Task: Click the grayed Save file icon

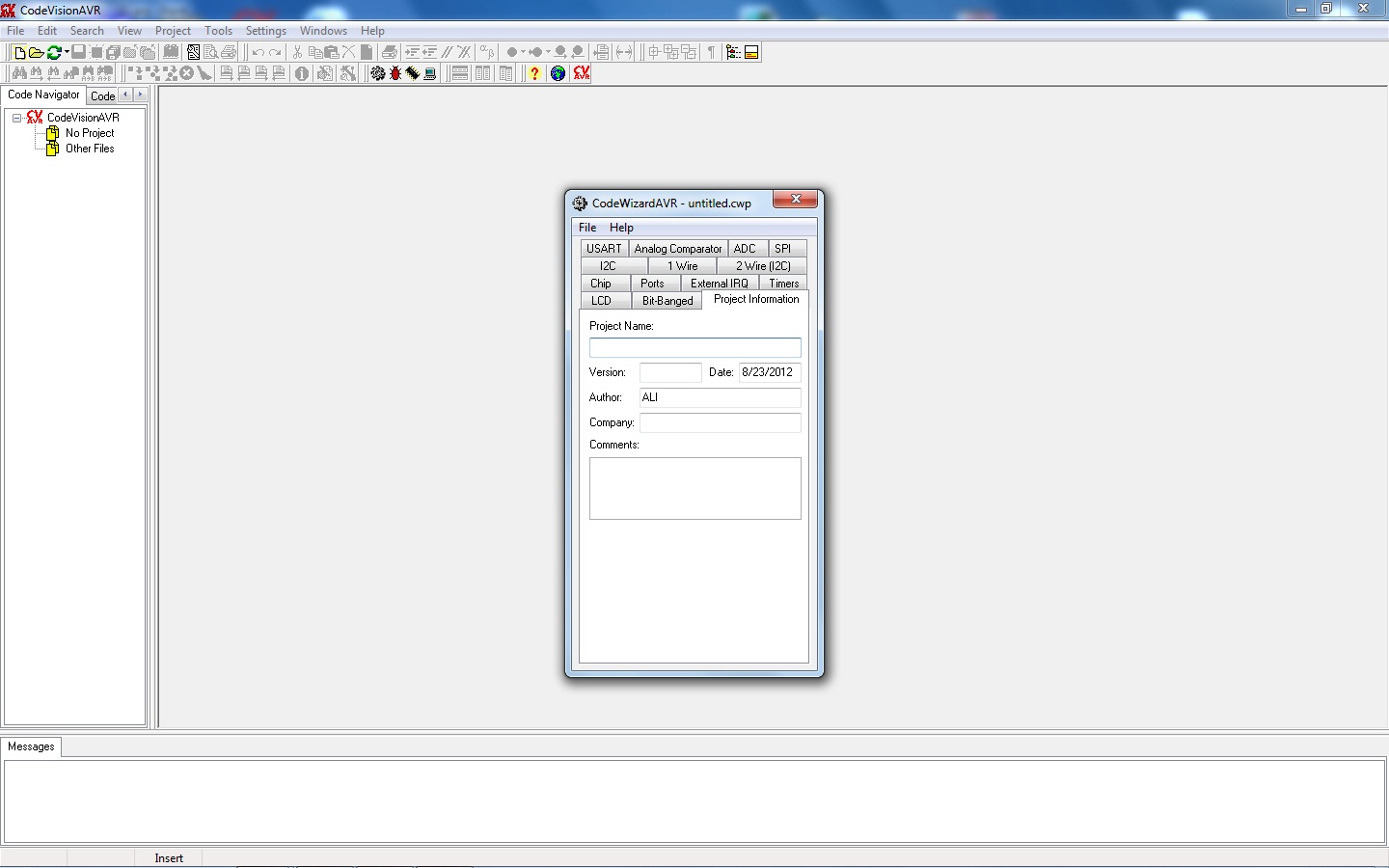Action: point(79,52)
